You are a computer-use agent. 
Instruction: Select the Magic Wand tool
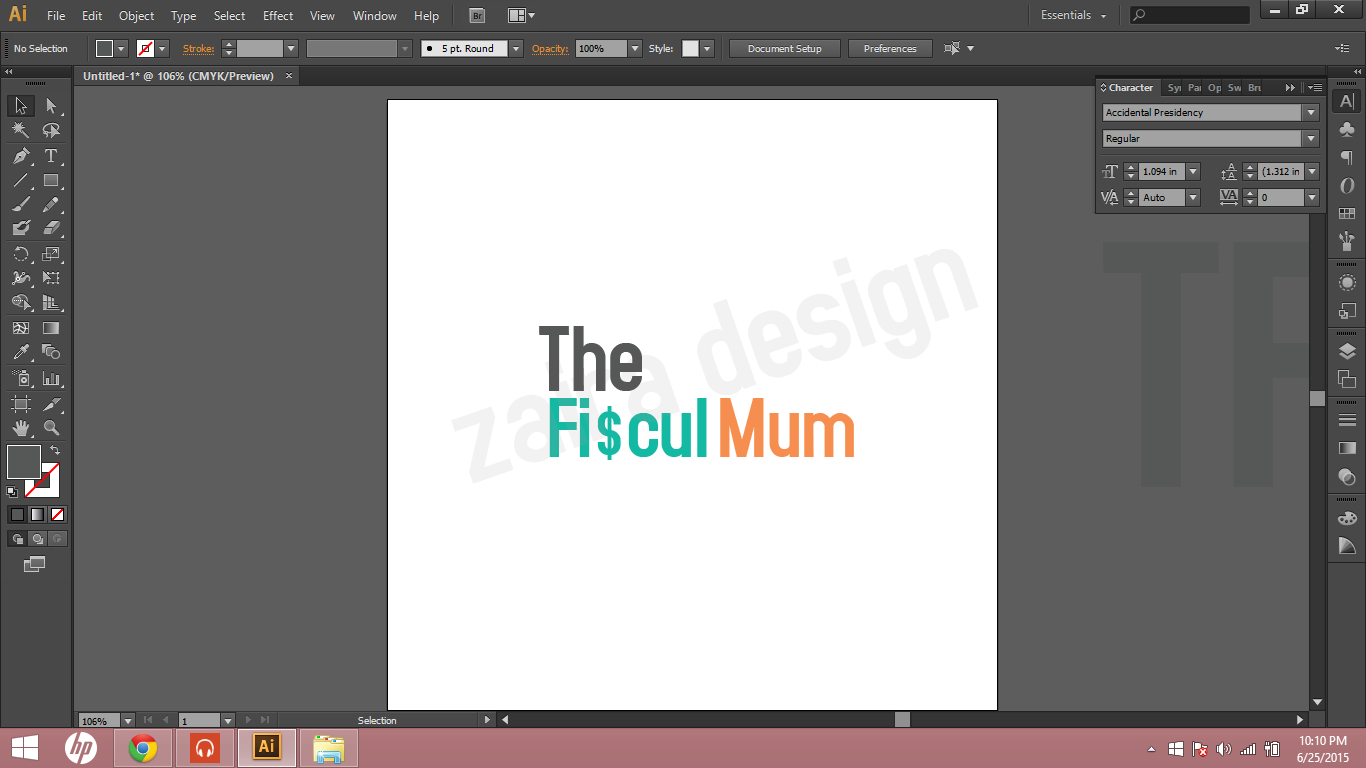pos(21,130)
